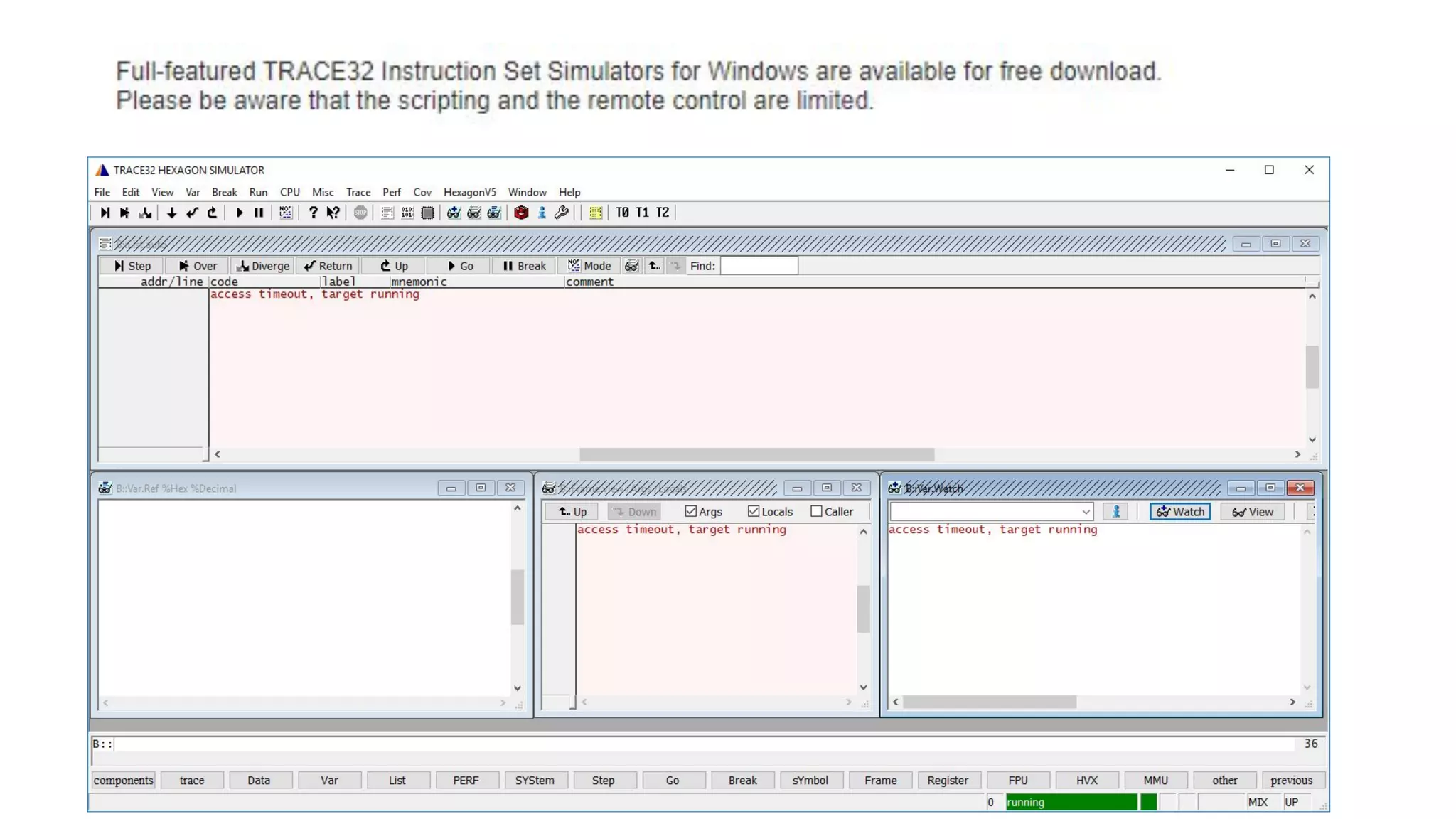This screenshot has height=819, width=1456.
Task: Open the HexagonV5 menu
Action: tap(469, 192)
